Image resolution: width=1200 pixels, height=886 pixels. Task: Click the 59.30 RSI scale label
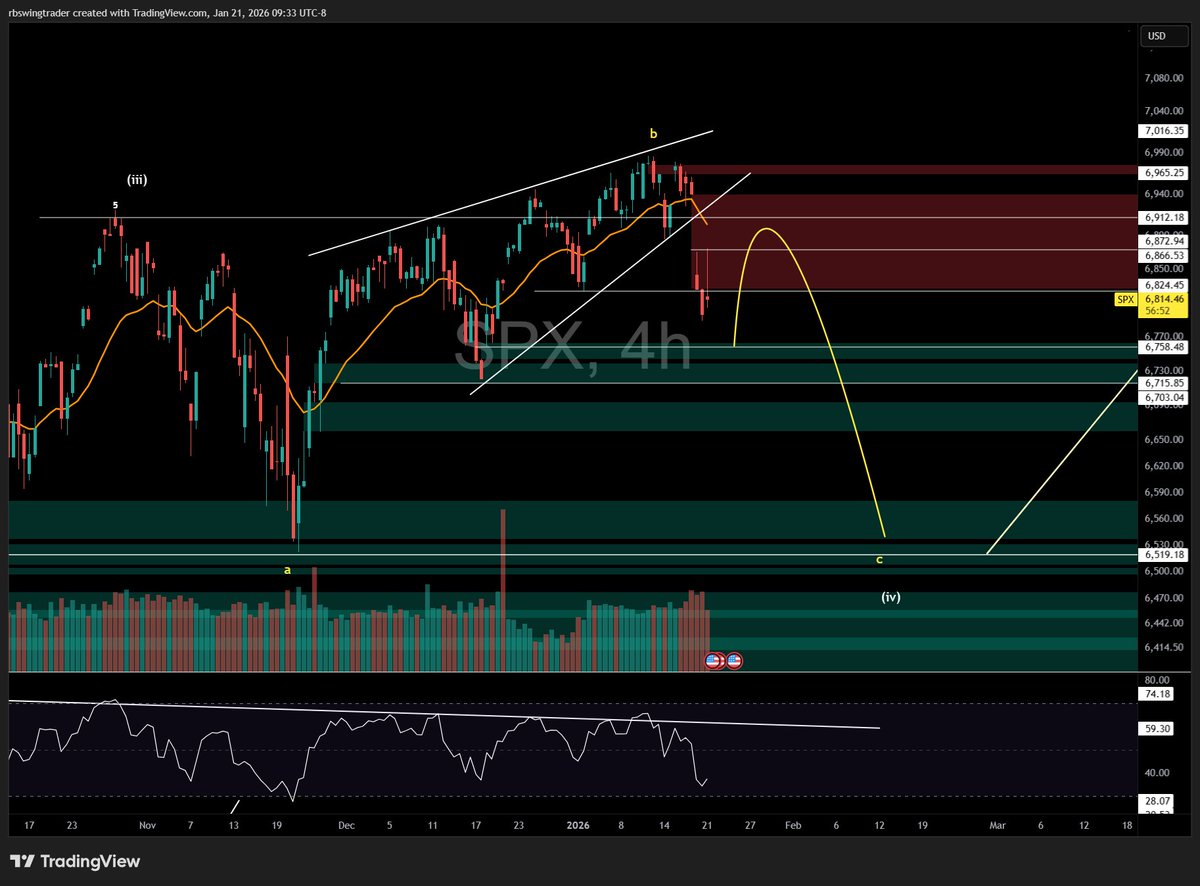tap(1159, 729)
